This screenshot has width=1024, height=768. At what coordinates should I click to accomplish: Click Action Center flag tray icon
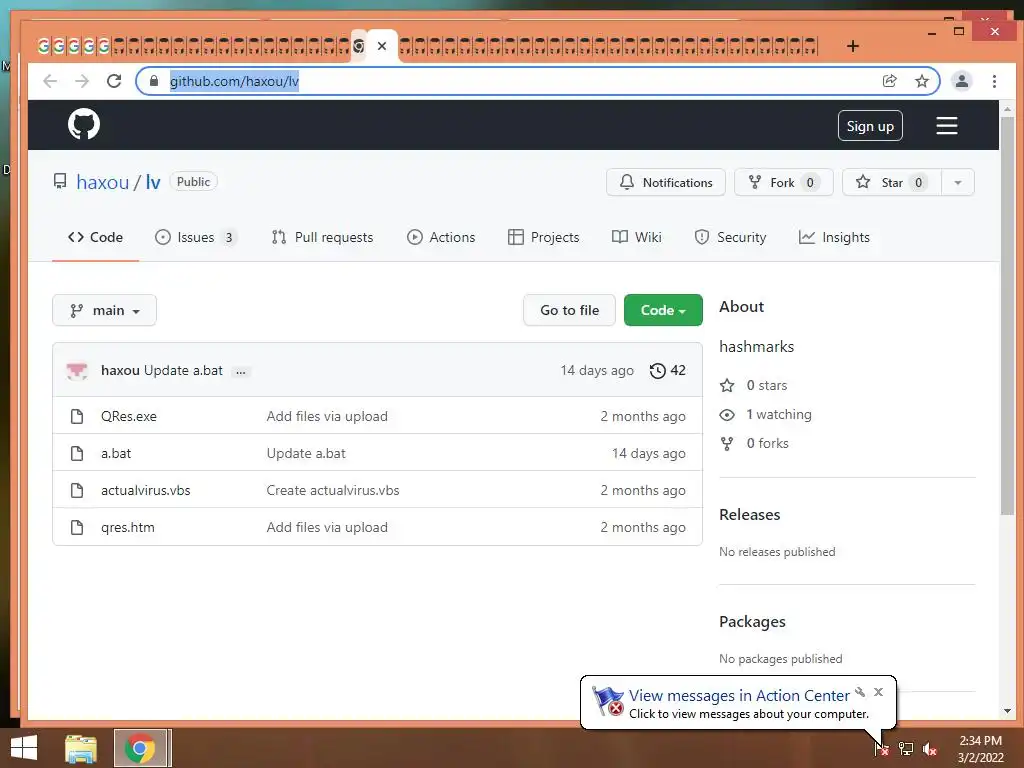pyautogui.click(x=881, y=748)
